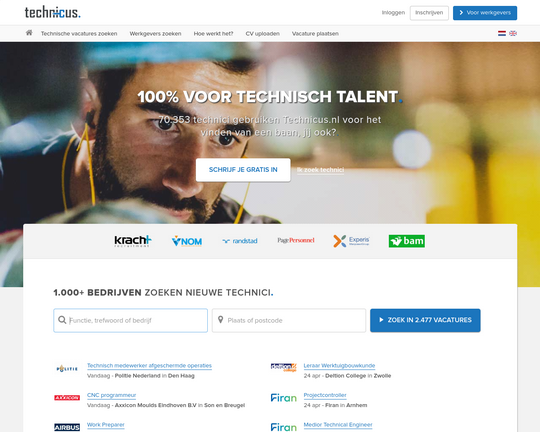
Task: Click the Kracht recruitment logo
Action: tap(133, 241)
